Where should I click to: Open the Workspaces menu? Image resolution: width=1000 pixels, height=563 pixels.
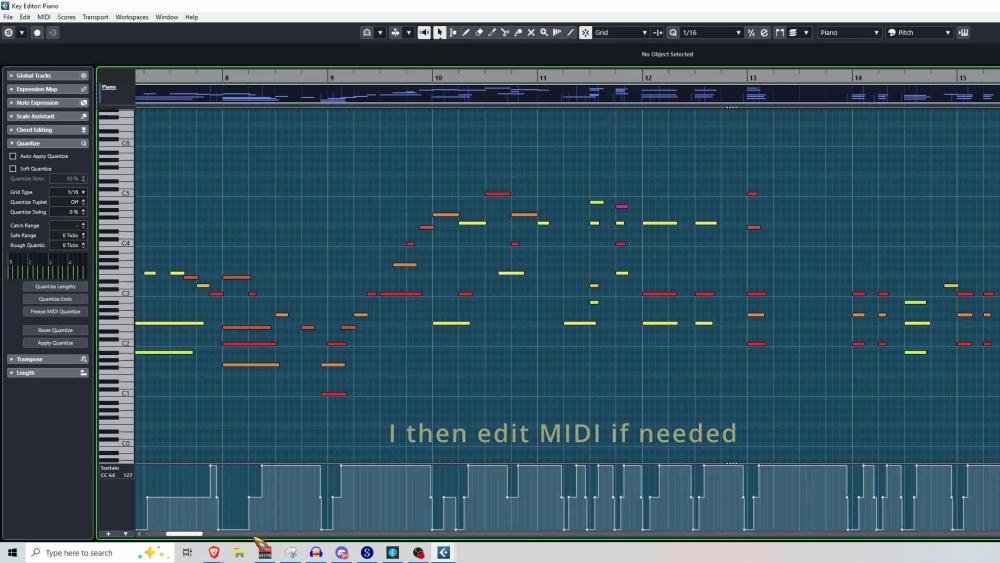pos(132,17)
